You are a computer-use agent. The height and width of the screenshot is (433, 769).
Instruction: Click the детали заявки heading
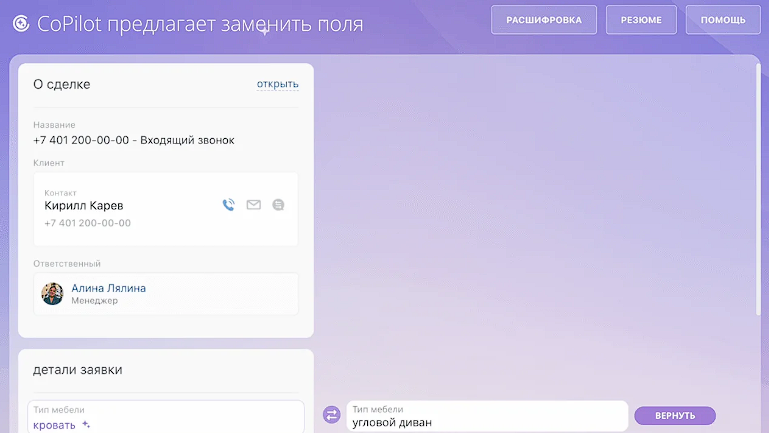pos(77,370)
